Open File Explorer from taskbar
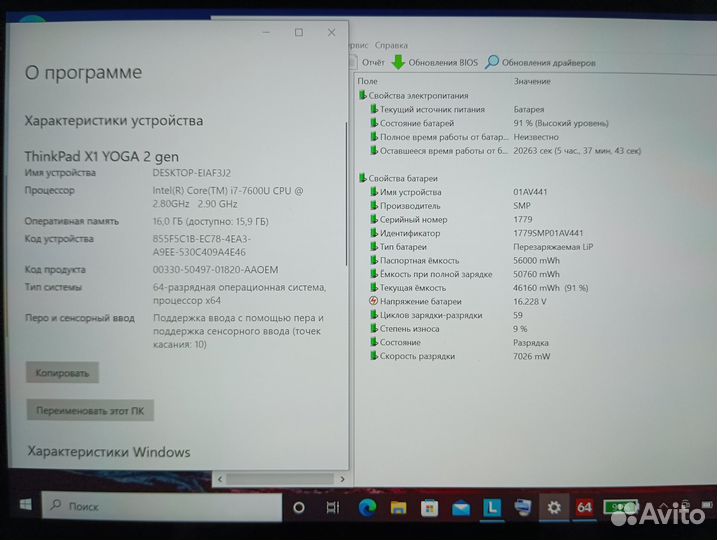This screenshot has width=717, height=540. 398,508
